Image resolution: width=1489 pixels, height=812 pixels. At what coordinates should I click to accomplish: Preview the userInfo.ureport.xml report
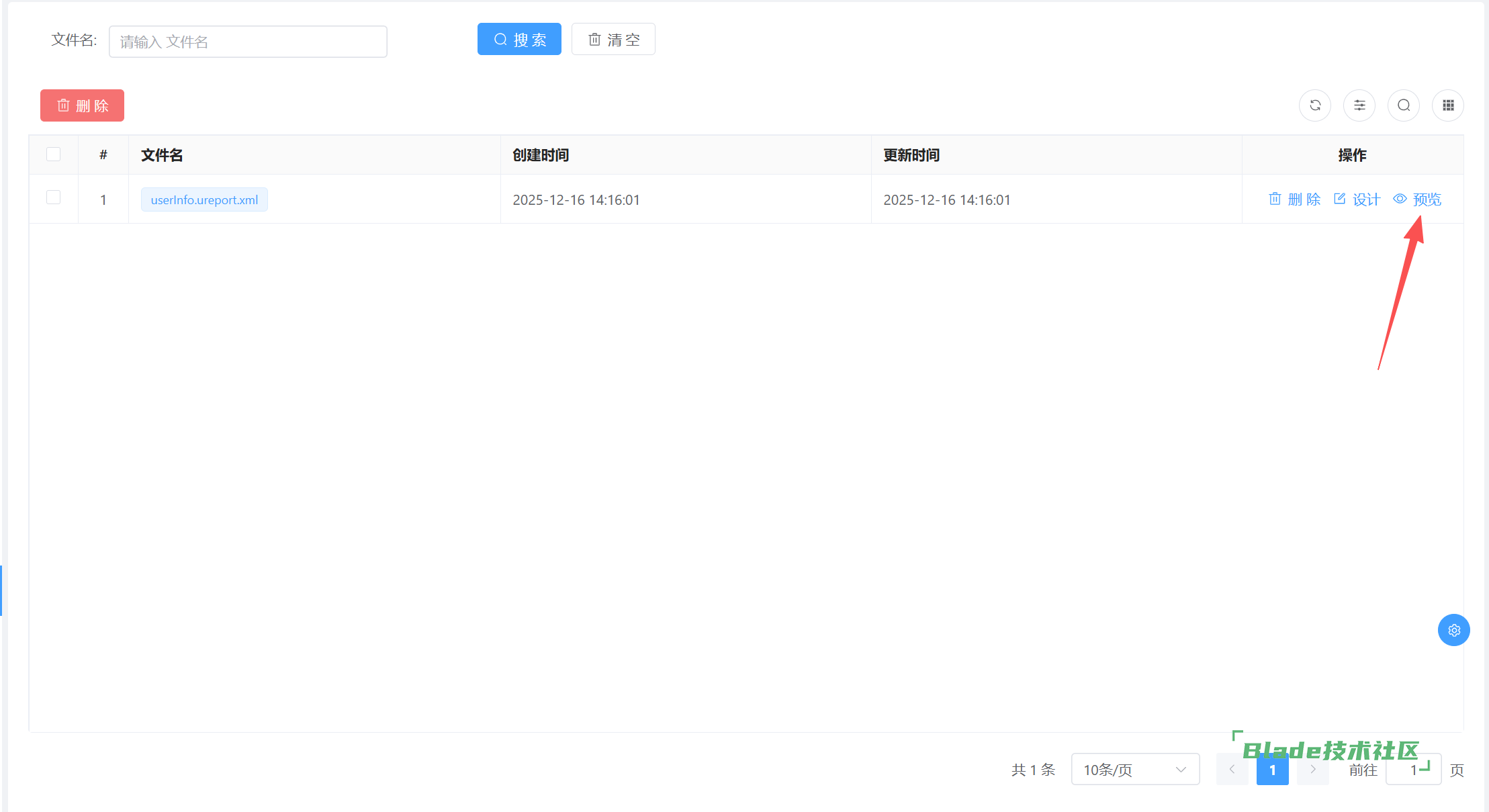[x=1417, y=199]
